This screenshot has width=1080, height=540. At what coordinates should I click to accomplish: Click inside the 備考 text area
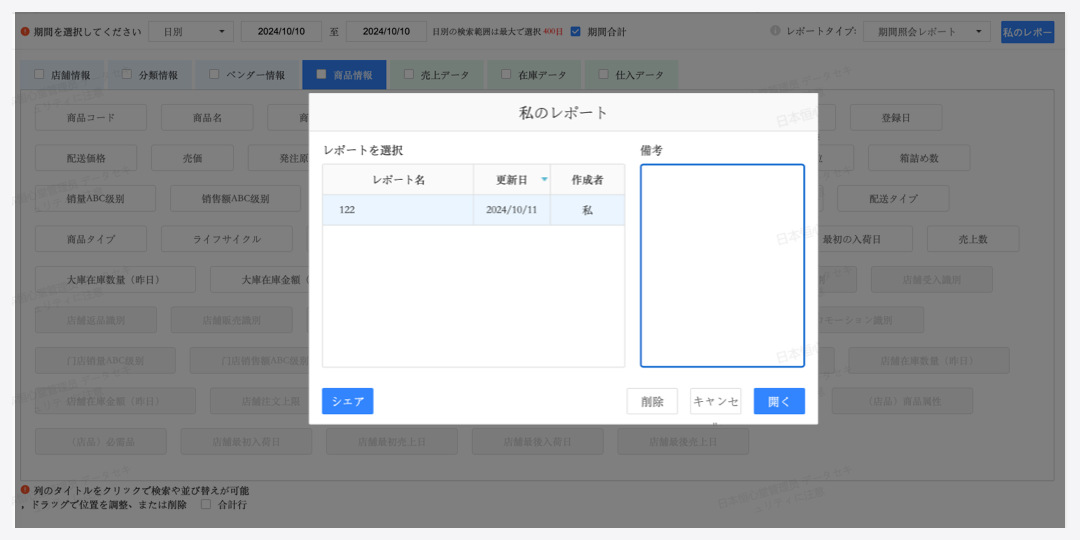722,266
